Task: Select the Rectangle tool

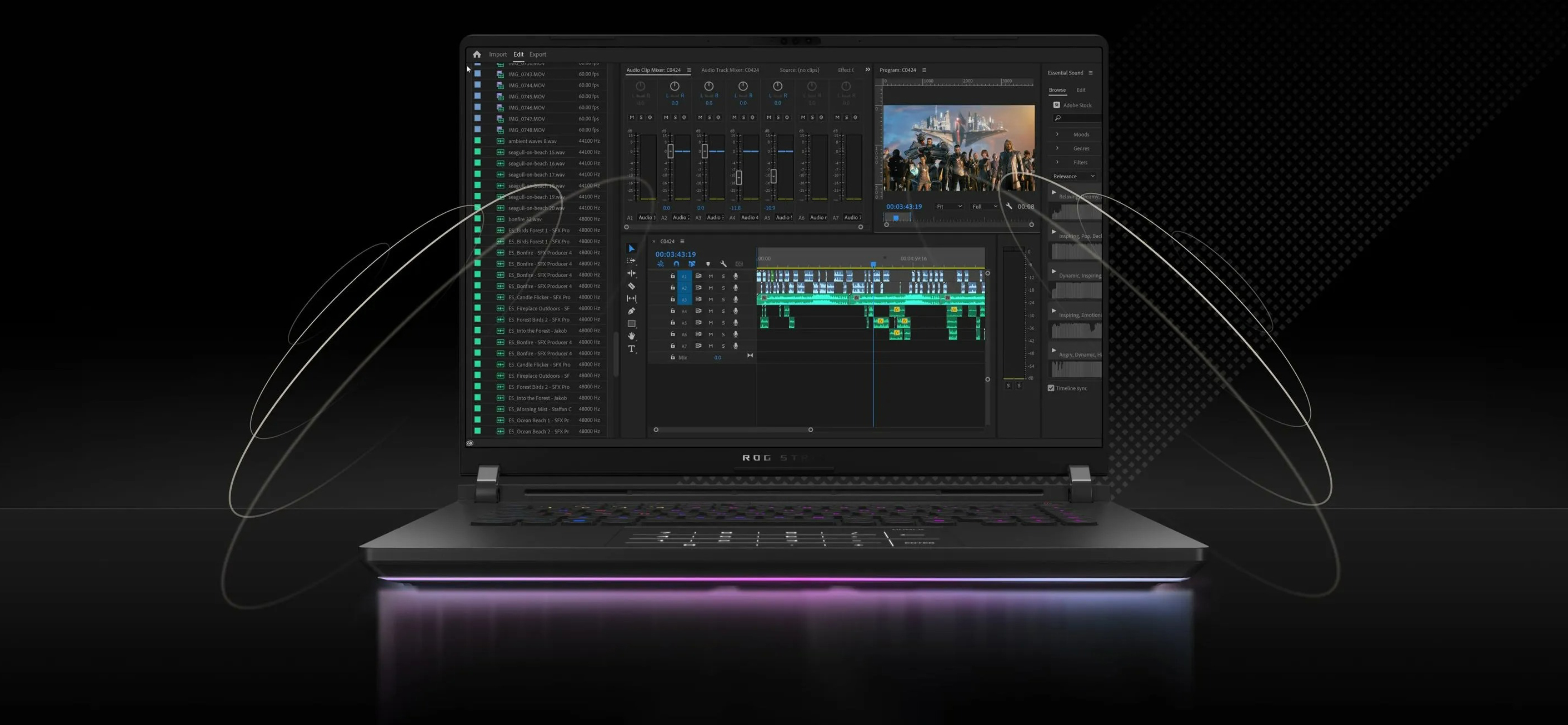Action: (x=631, y=323)
